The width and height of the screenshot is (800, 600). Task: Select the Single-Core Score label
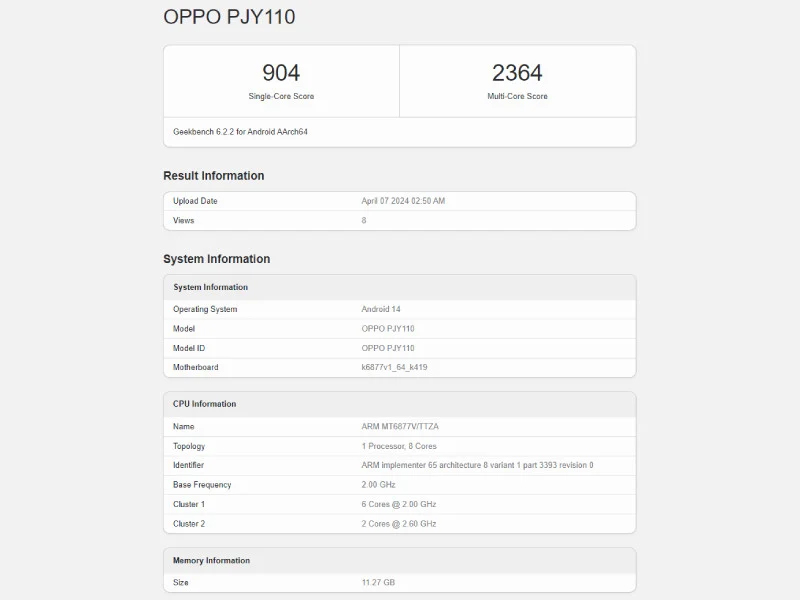pos(281,96)
